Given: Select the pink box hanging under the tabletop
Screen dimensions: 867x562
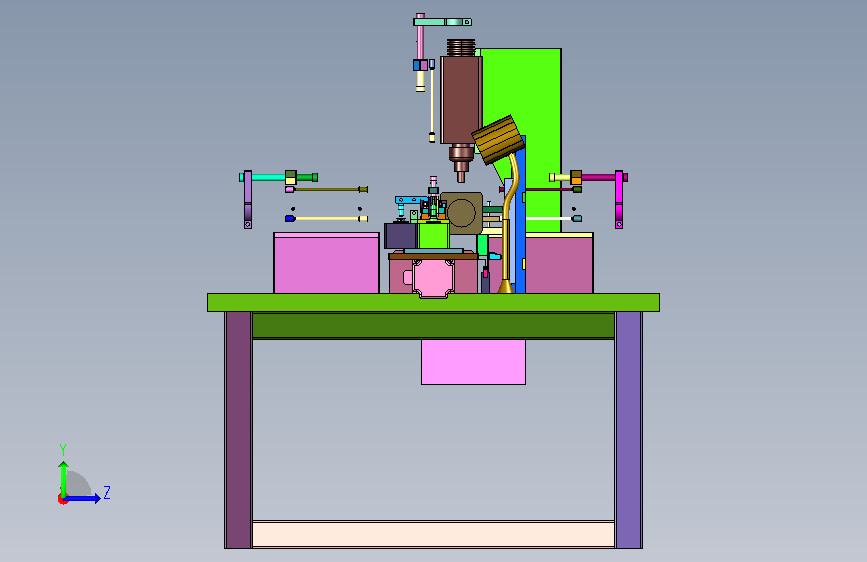Looking at the screenshot, I should (473, 362).
